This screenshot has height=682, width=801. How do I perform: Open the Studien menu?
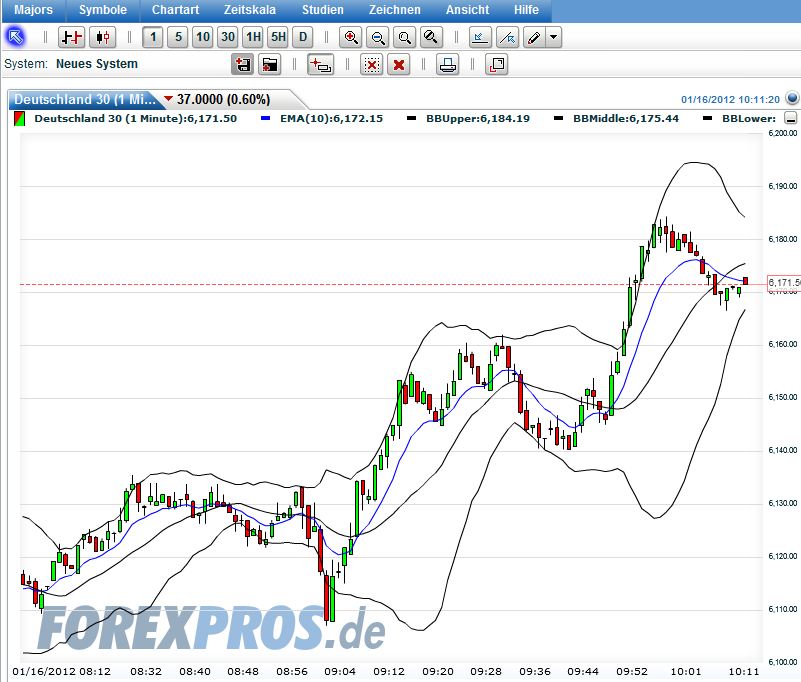pos(322,10)
